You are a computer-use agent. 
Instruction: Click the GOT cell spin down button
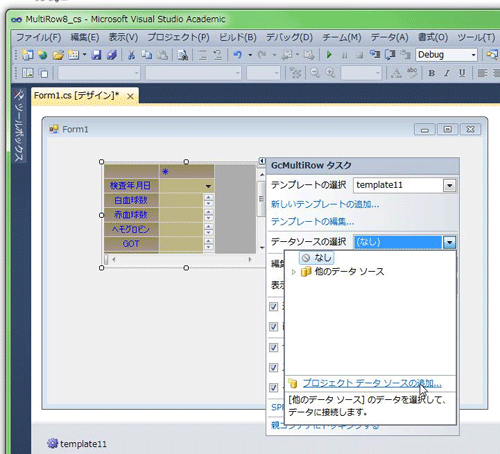pos(208,247)
